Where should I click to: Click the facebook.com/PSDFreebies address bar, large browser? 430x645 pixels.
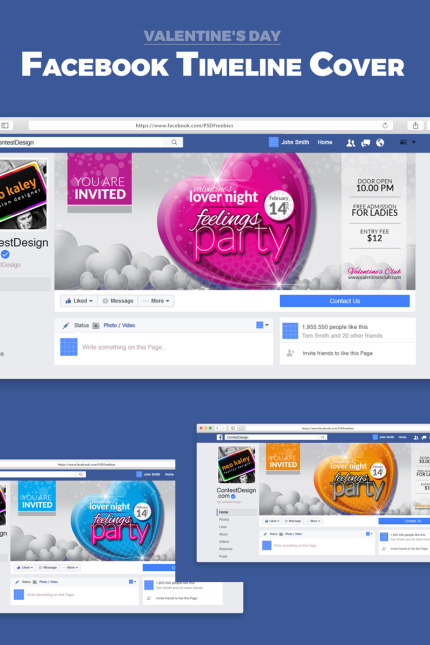click(211, 125)
